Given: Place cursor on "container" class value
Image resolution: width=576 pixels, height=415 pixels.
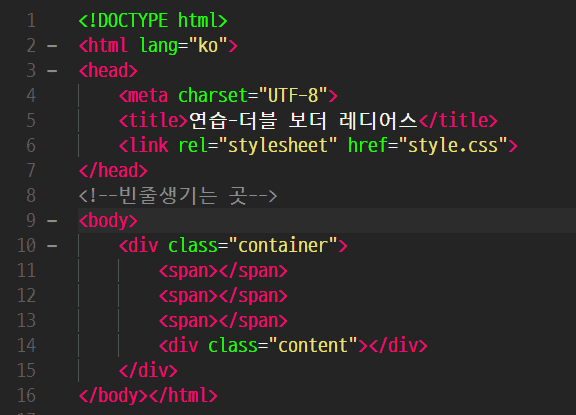Looking at the screenshot, I should 283,246.
